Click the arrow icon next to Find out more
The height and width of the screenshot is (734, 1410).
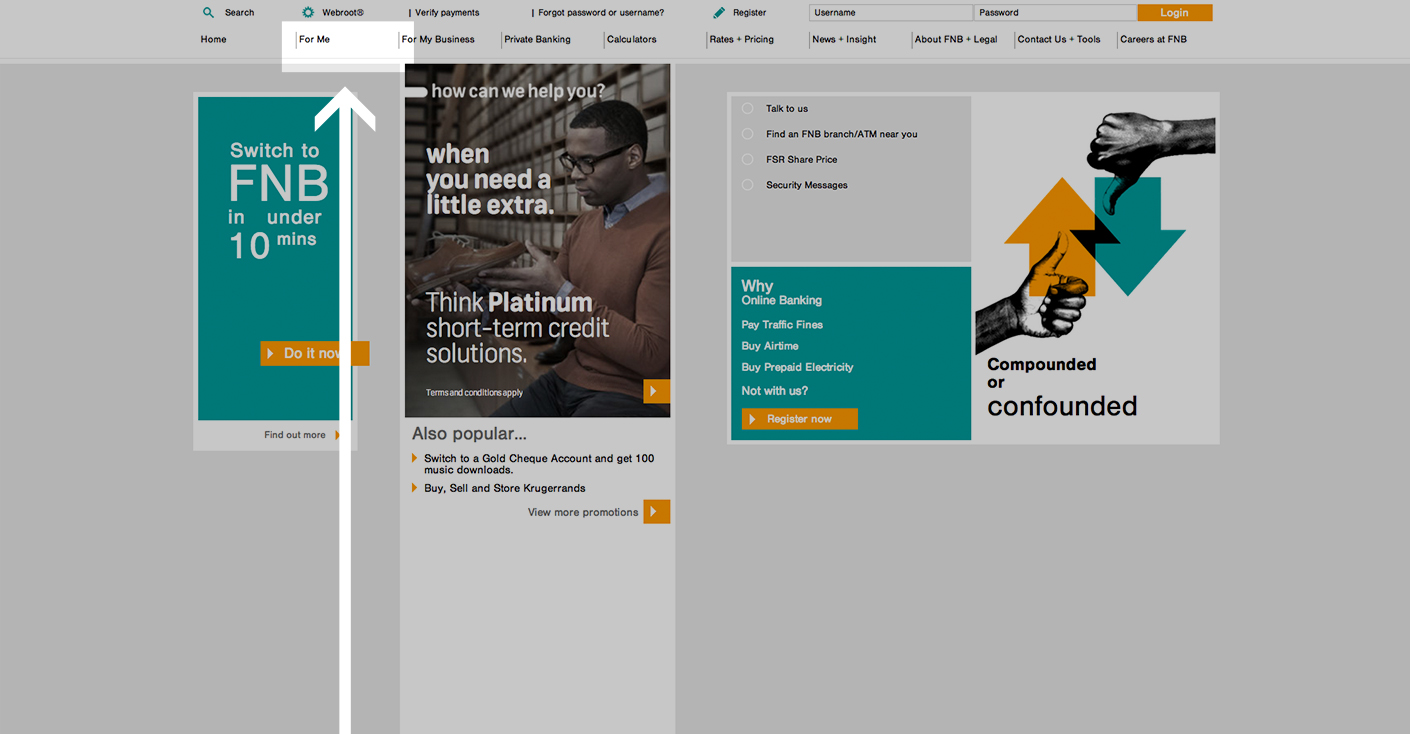[x=338, y=435]
